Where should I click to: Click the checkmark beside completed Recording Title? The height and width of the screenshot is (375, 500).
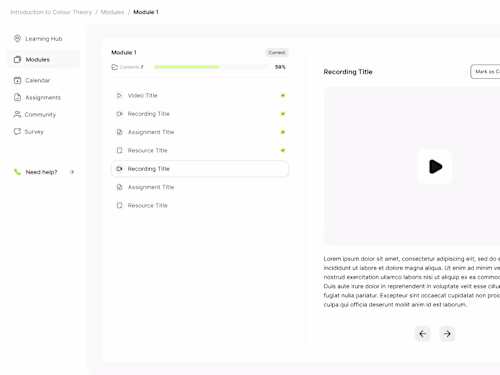283,114
